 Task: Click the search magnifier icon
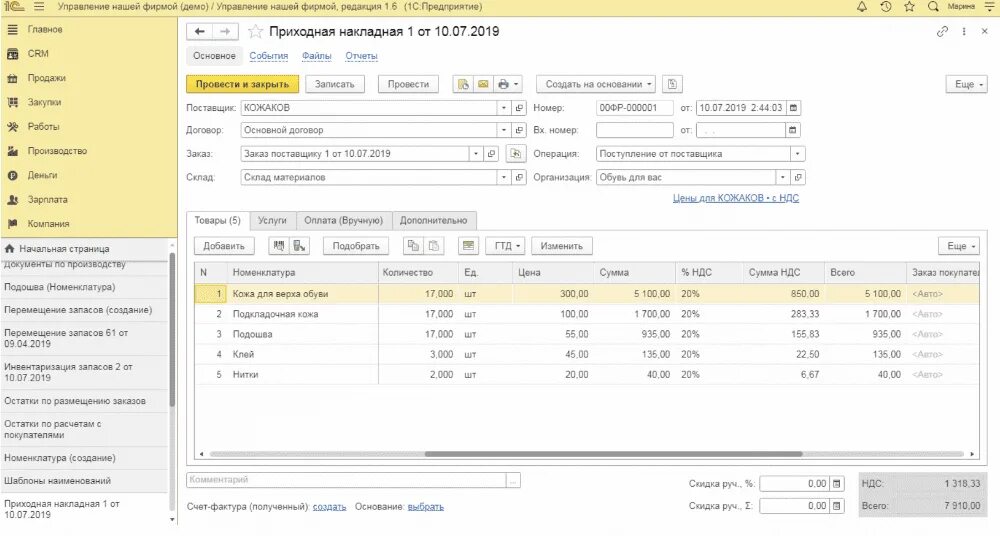933,7
